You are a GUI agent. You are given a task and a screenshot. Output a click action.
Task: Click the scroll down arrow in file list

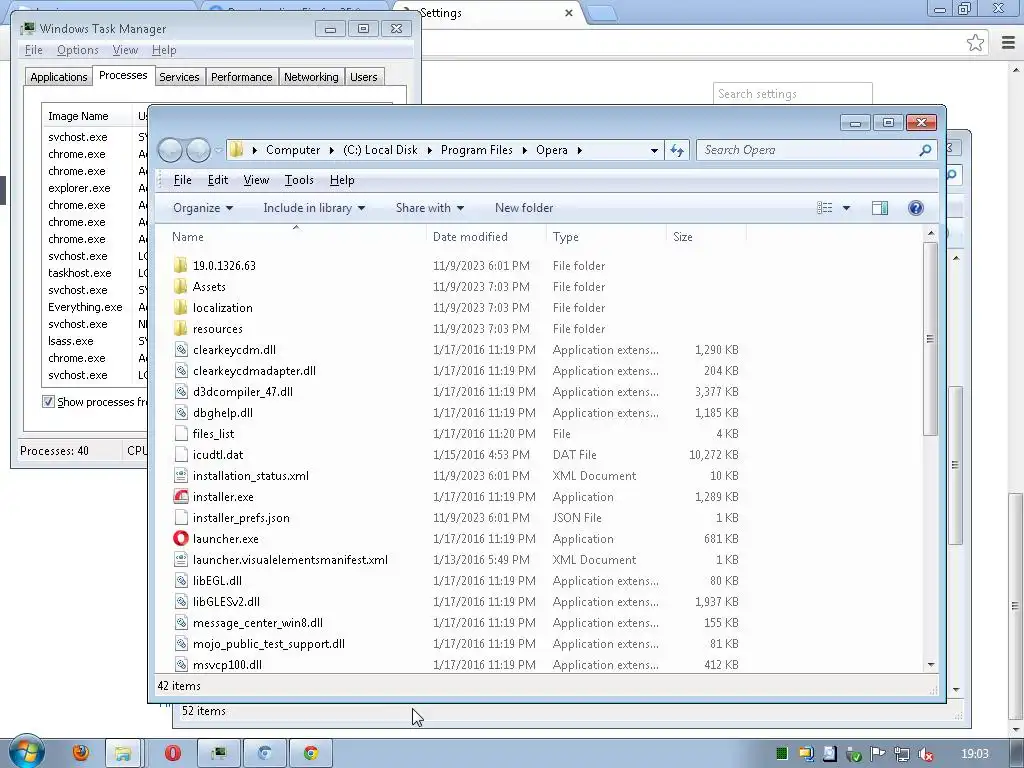[931, 665]
